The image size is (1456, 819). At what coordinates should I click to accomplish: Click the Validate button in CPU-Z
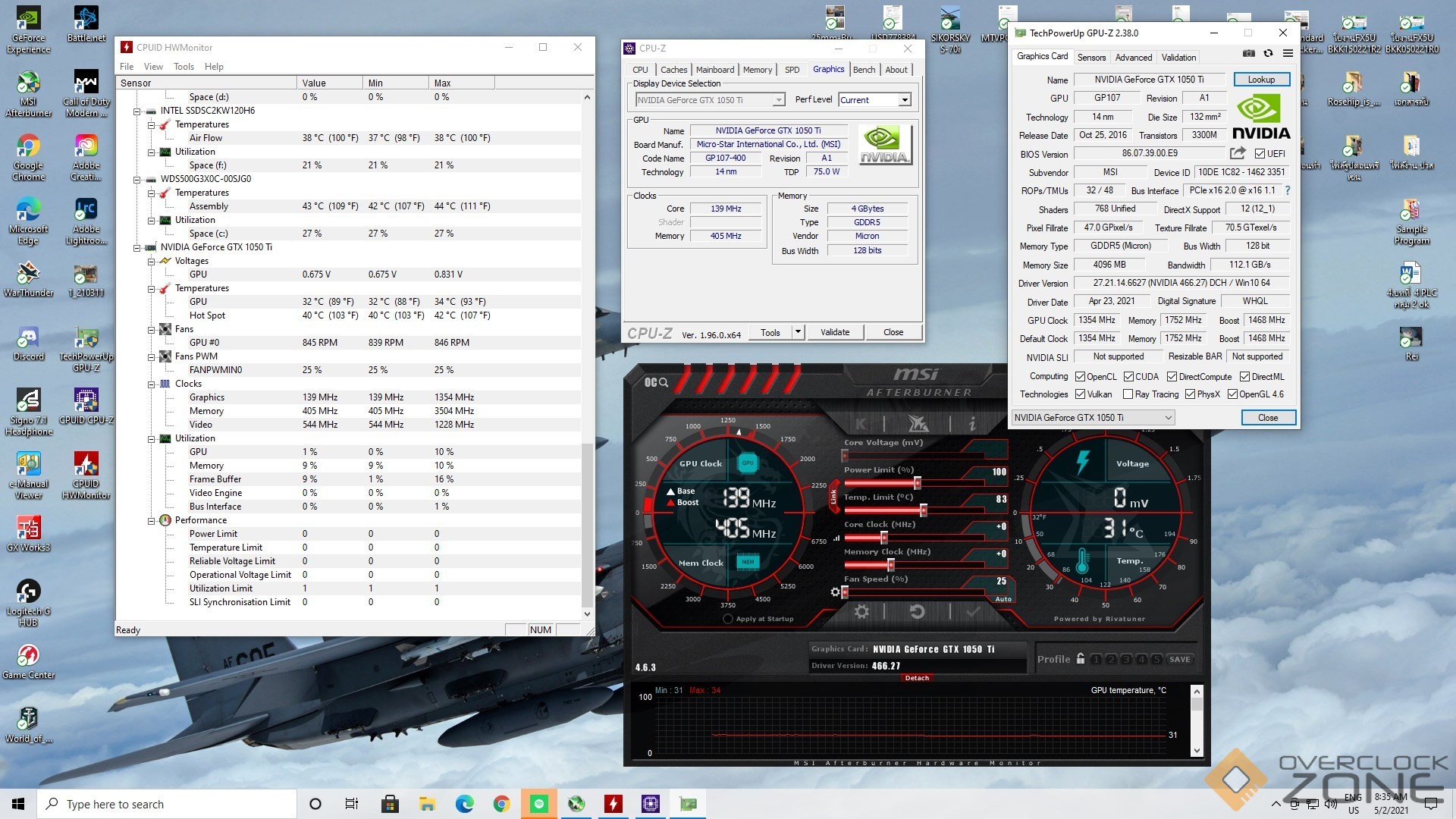click(834, 332)
